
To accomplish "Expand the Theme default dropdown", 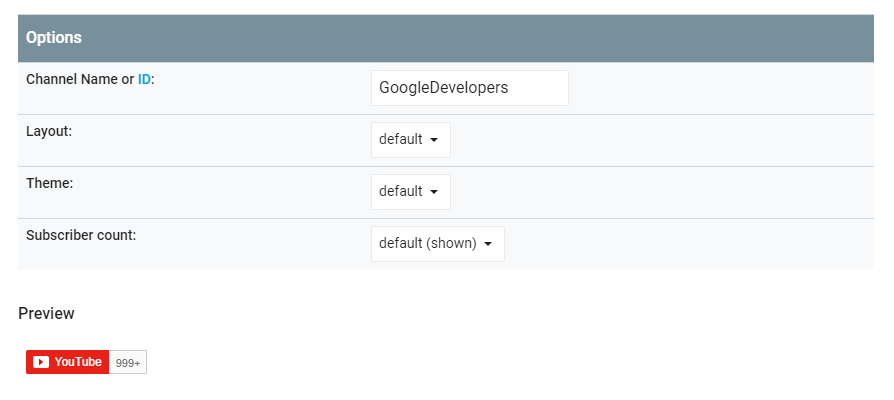I will [410, 192].
